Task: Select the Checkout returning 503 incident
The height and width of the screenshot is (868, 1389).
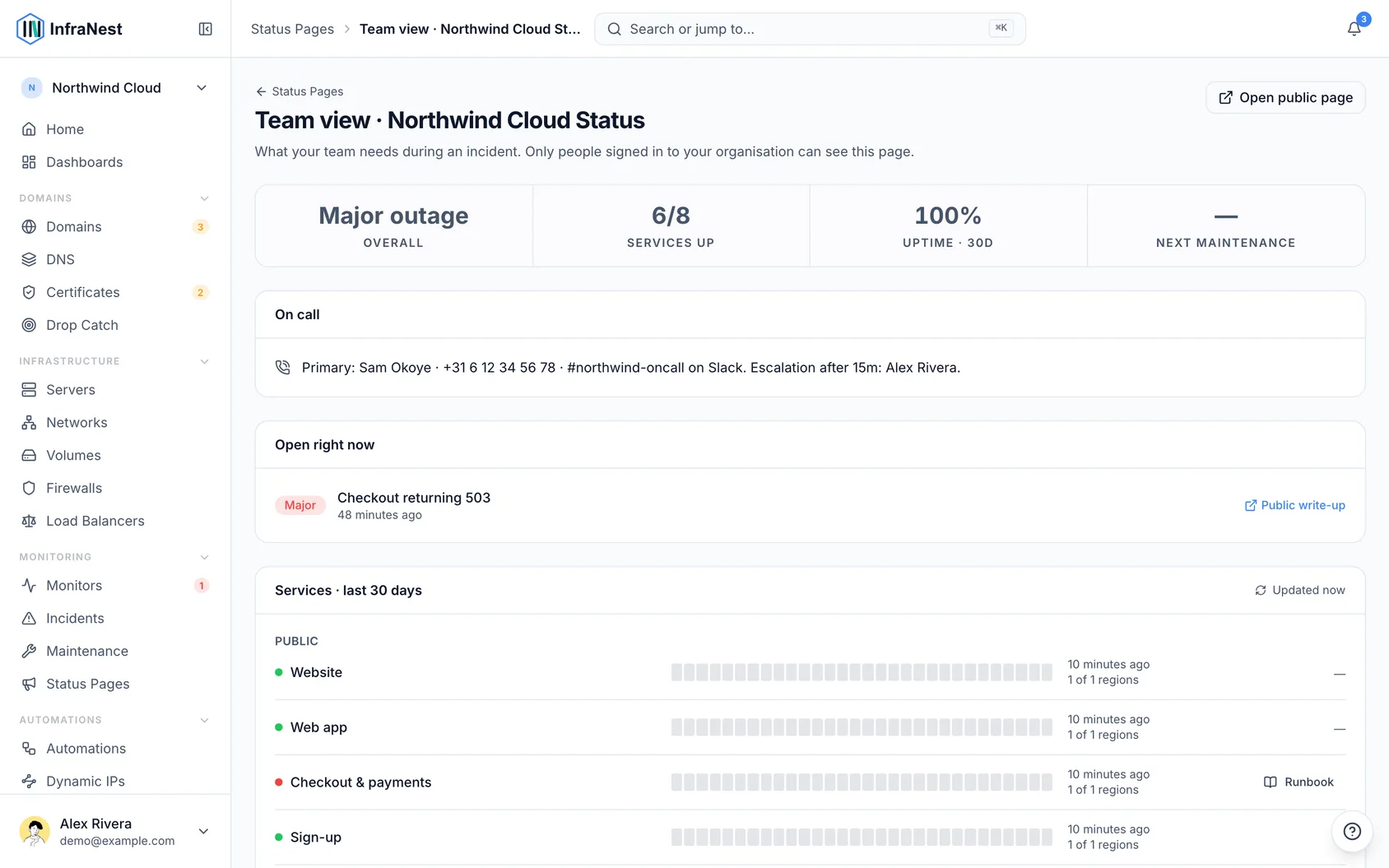Action: click(x=414, y=498)
